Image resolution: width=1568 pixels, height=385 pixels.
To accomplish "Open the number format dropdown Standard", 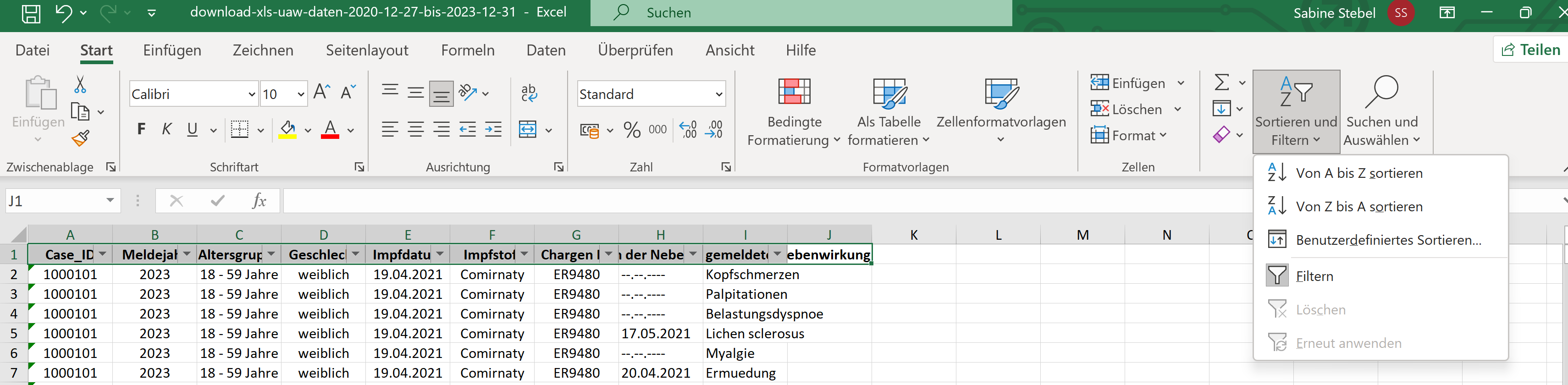I will pyautogui.click(x=719, y=94).
